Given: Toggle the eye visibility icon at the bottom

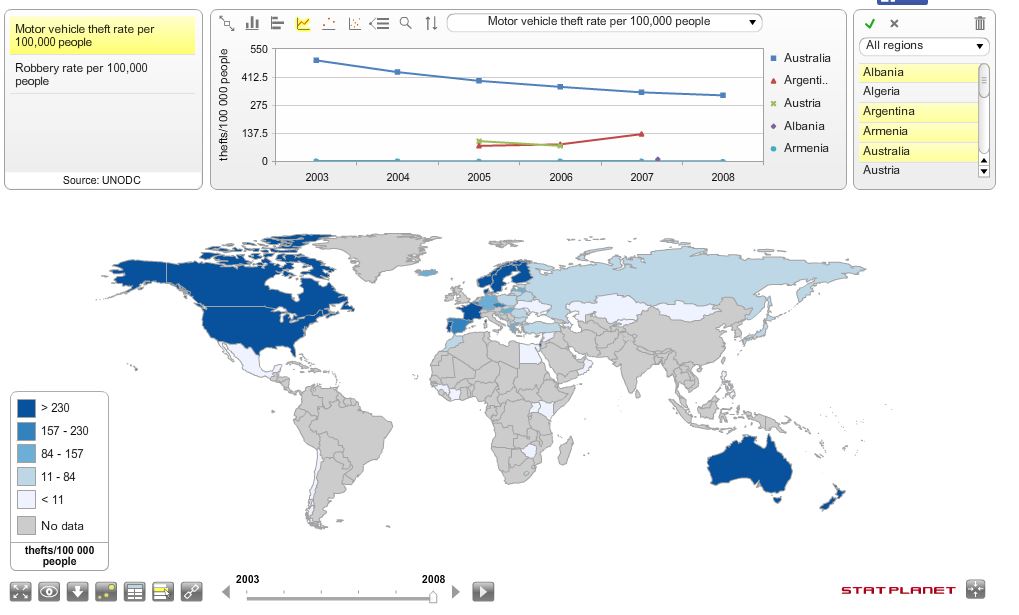Looking at the screenshot, I should point(48,591).
